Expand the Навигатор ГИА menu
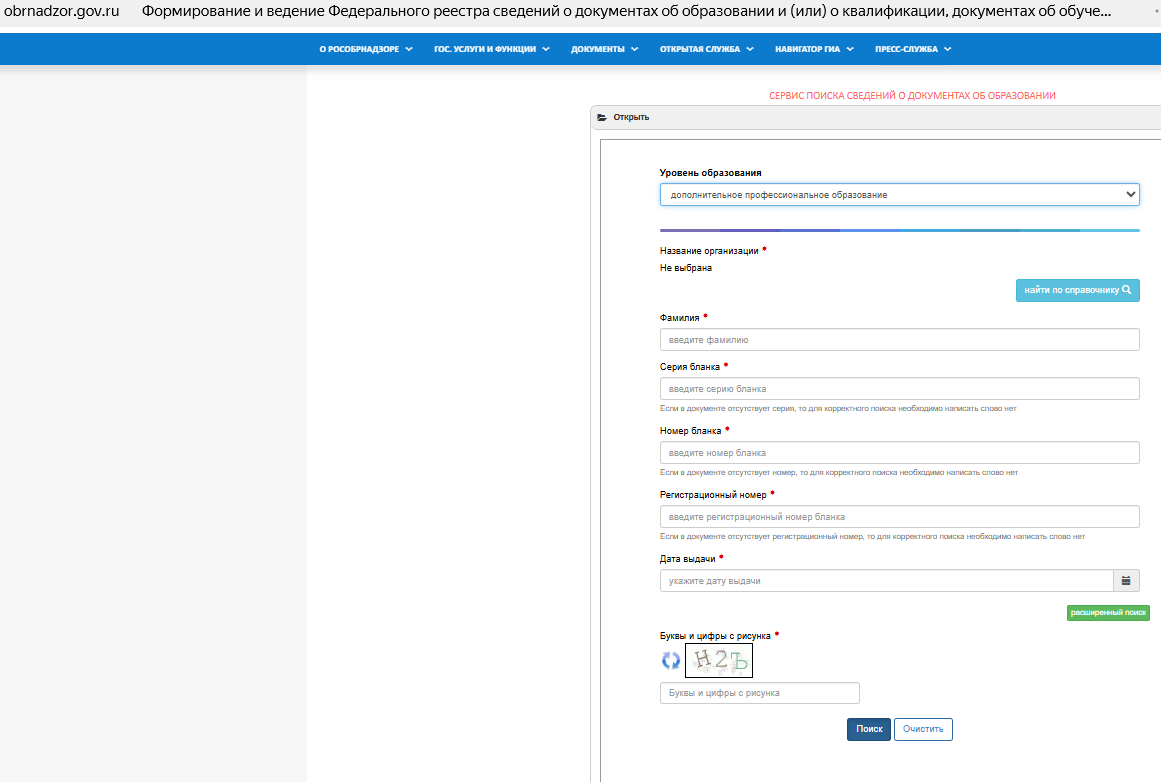The width and height of the screenshot is (1161, 782). pyautogui.click(x=814, y=49)
